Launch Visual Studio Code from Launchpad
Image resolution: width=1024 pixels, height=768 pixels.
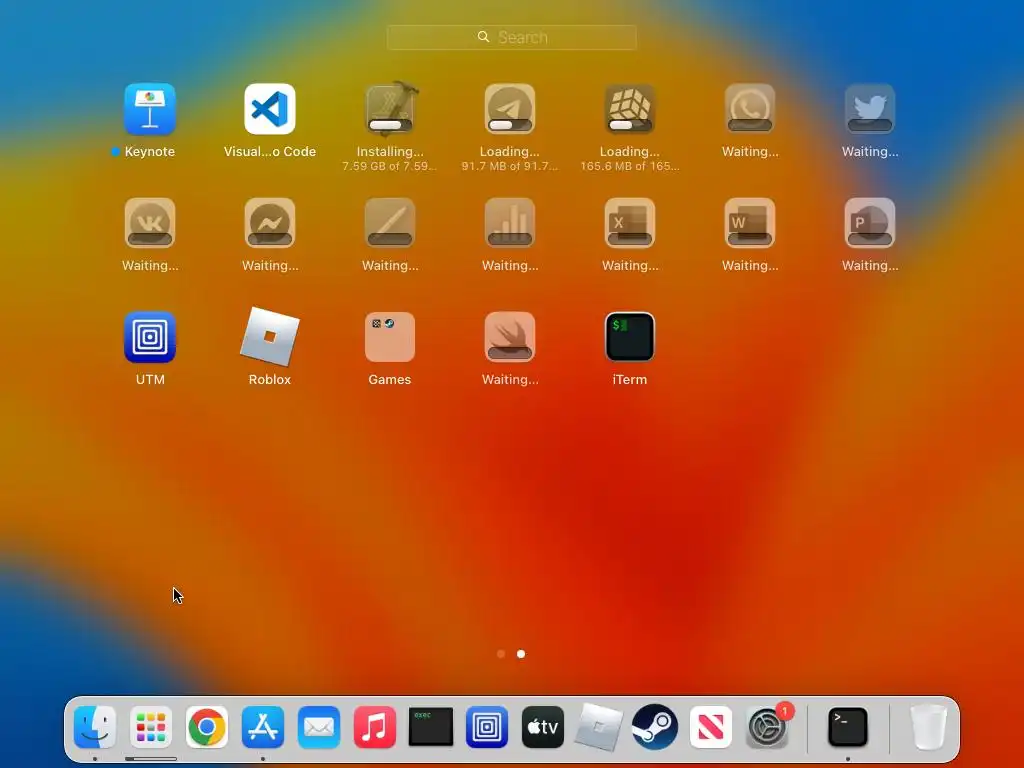[270, 109]
